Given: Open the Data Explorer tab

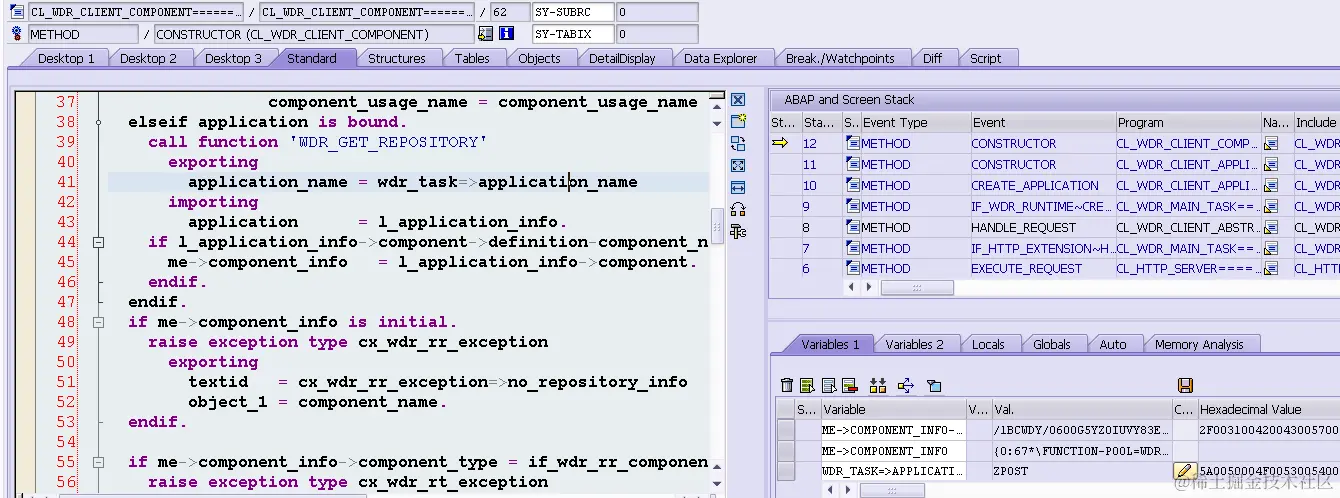Looking at the screenshot, I should 721,58.
